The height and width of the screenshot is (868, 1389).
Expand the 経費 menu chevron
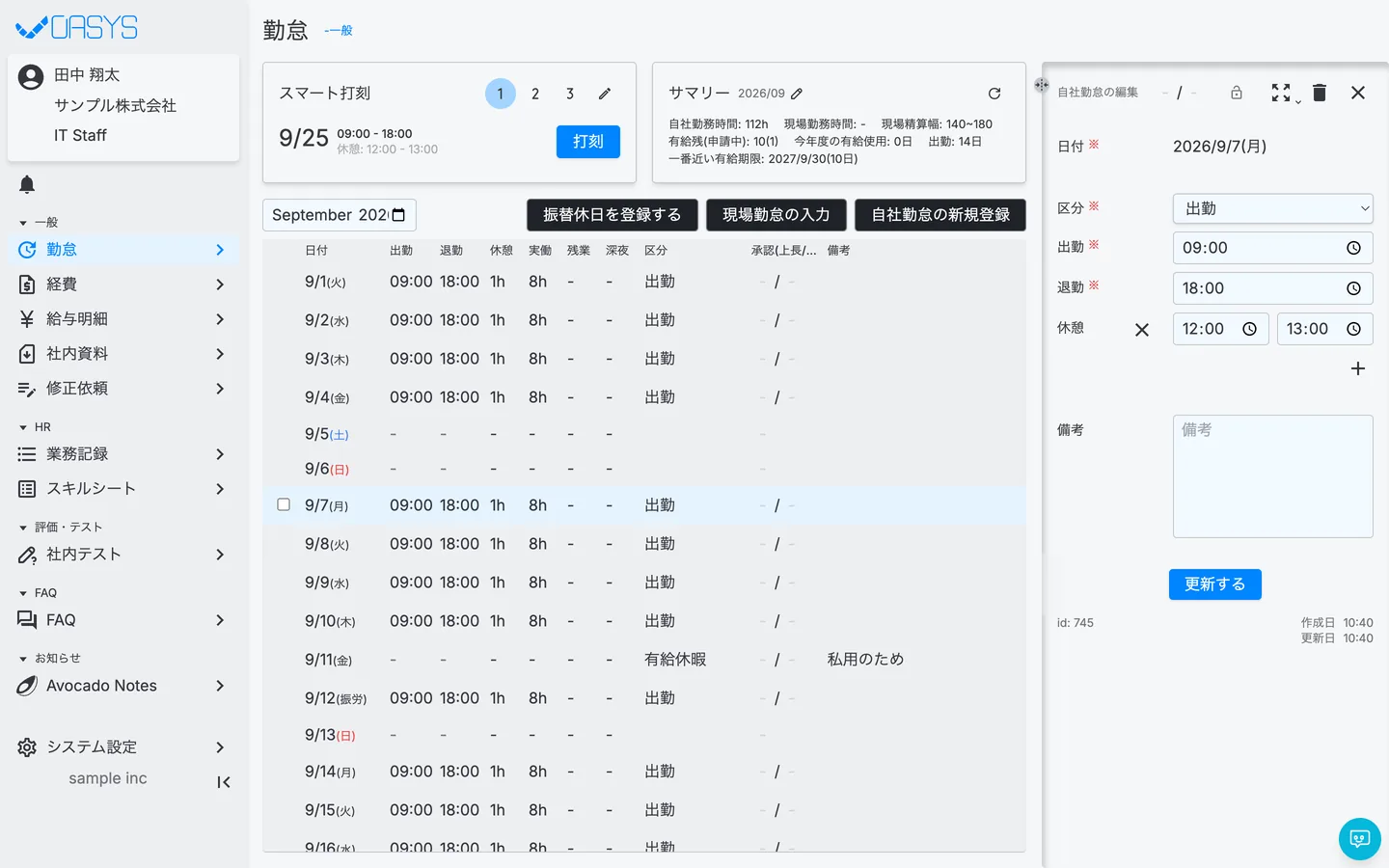[220, 285]
